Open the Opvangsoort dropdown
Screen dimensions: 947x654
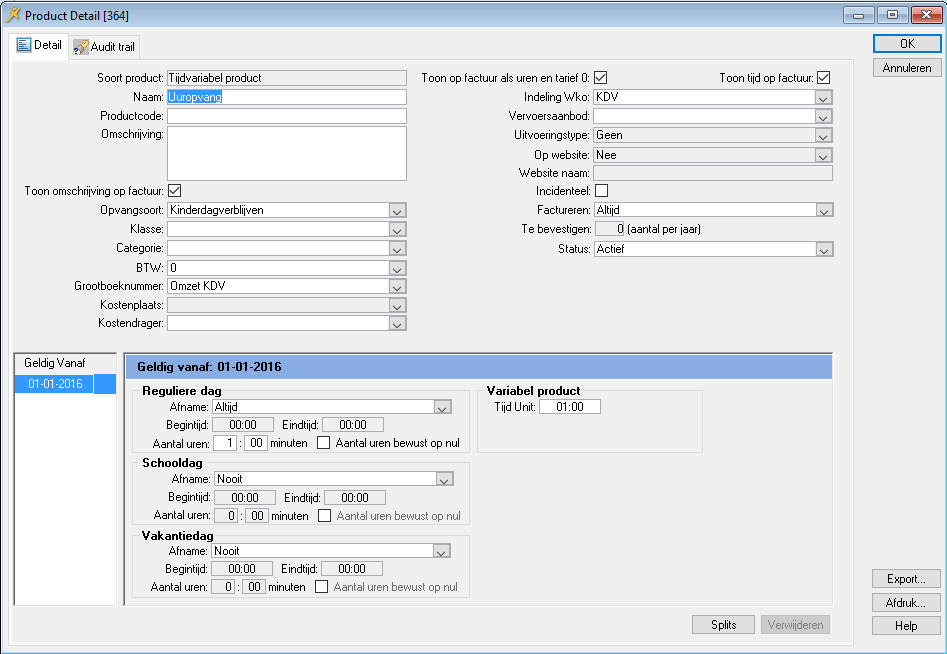397,211
